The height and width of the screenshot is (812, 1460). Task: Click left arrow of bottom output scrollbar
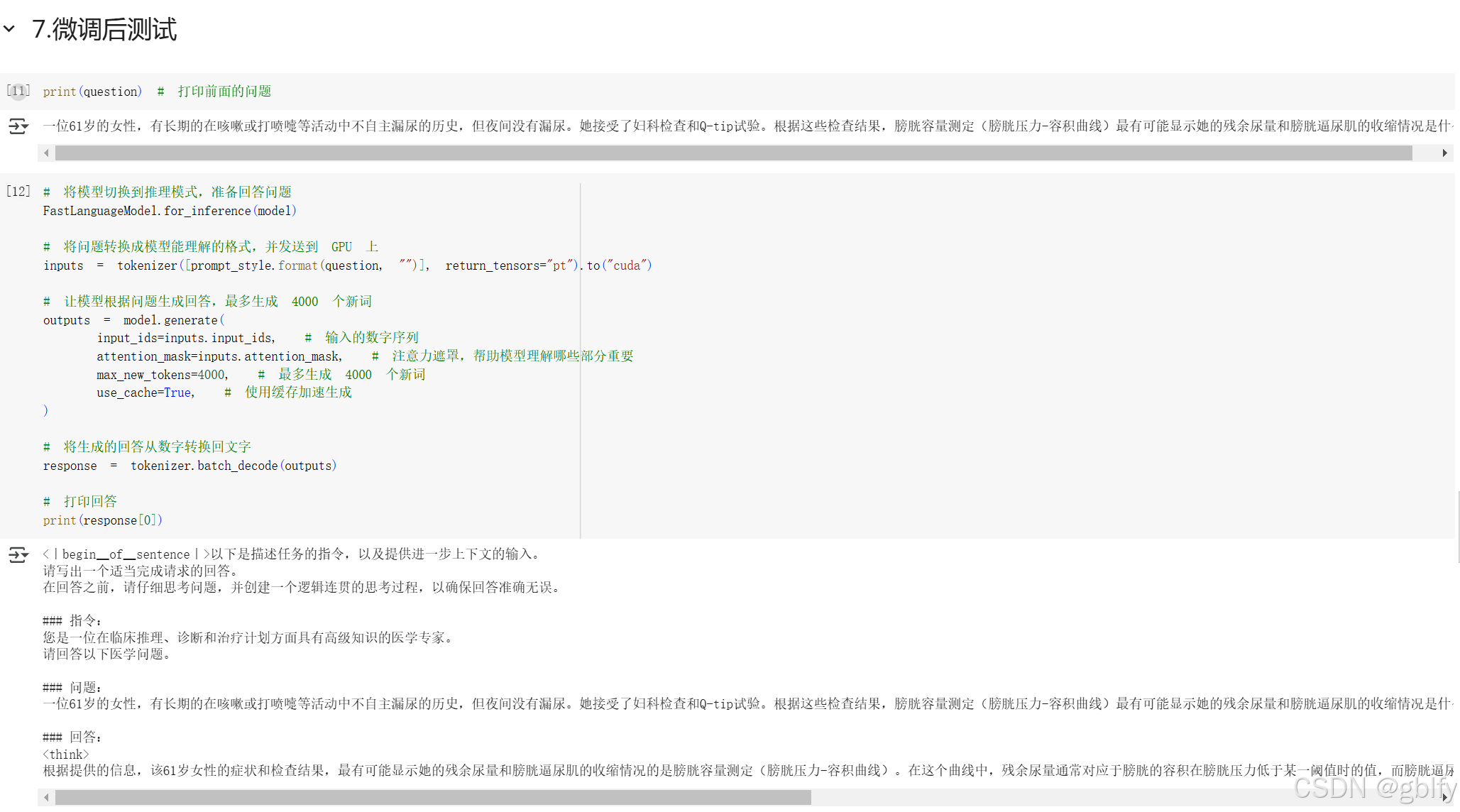pyautogui.click(x=46, y=798)
